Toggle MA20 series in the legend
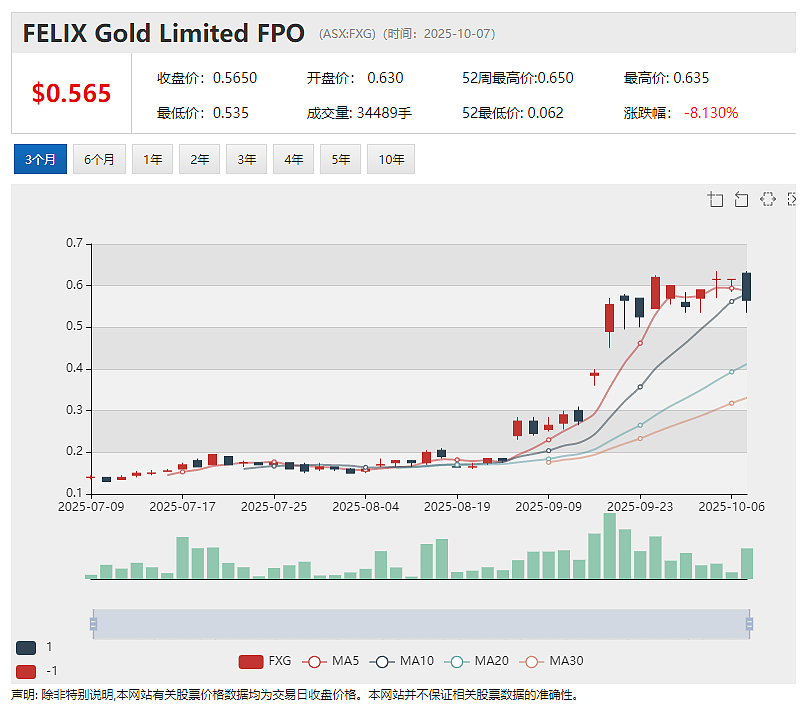 477,661
